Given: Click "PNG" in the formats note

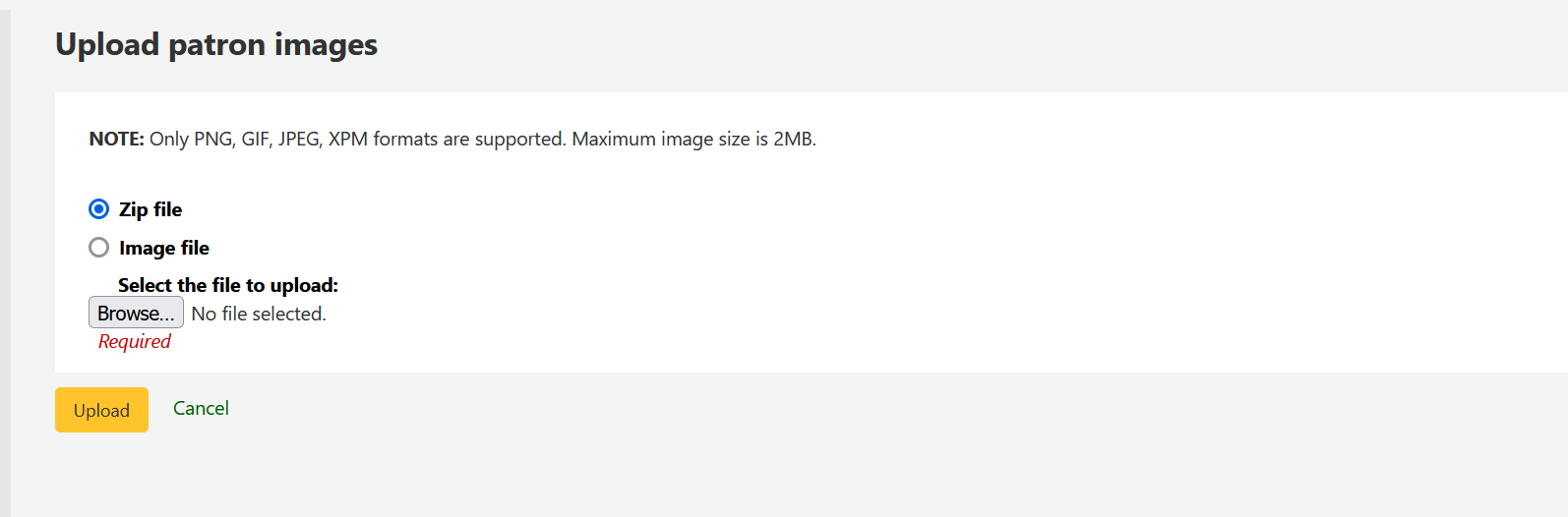Looking at the screenshot, I should point(213,139).
